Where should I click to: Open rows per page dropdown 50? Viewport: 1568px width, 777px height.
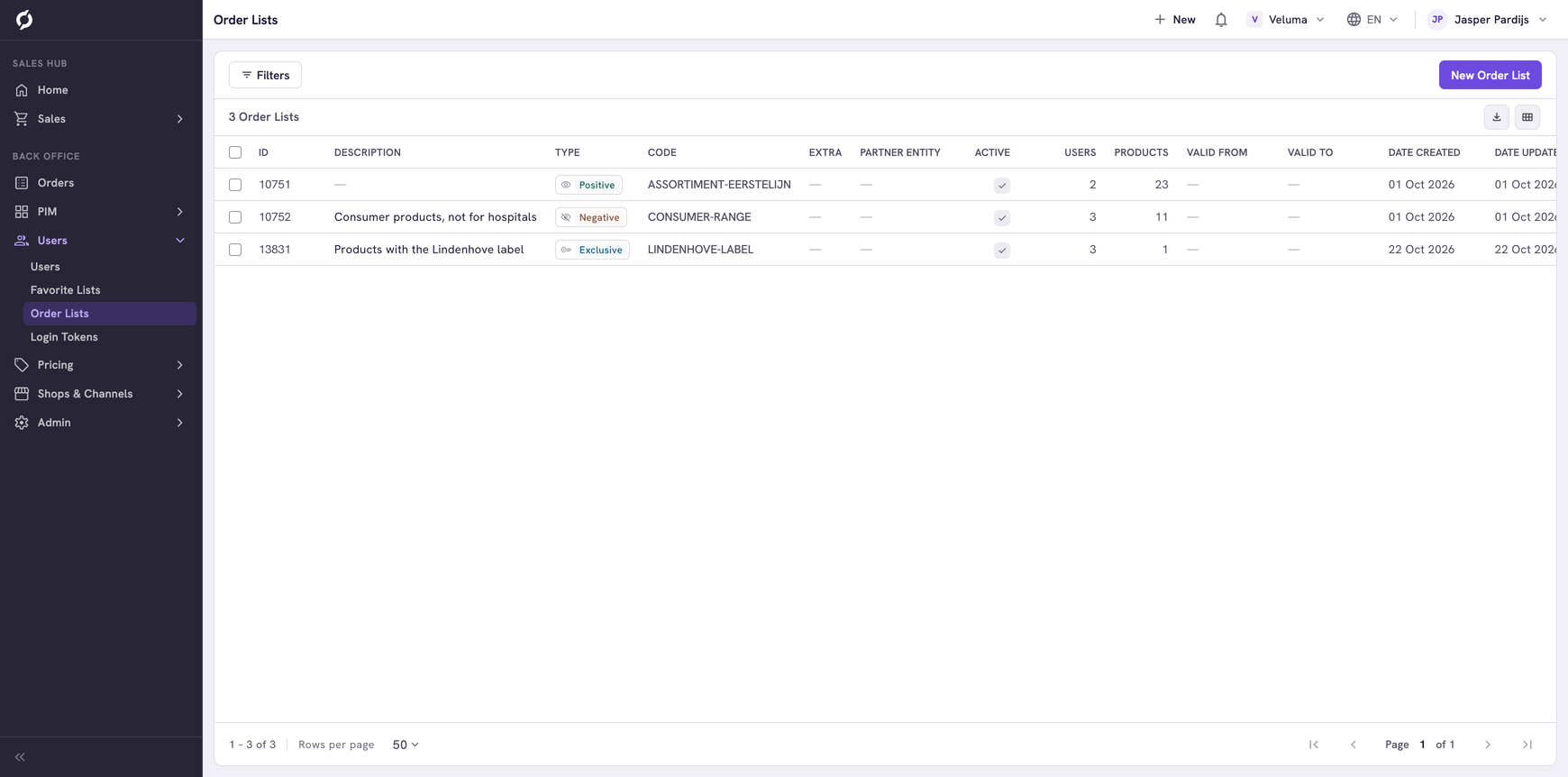[406, 745]
